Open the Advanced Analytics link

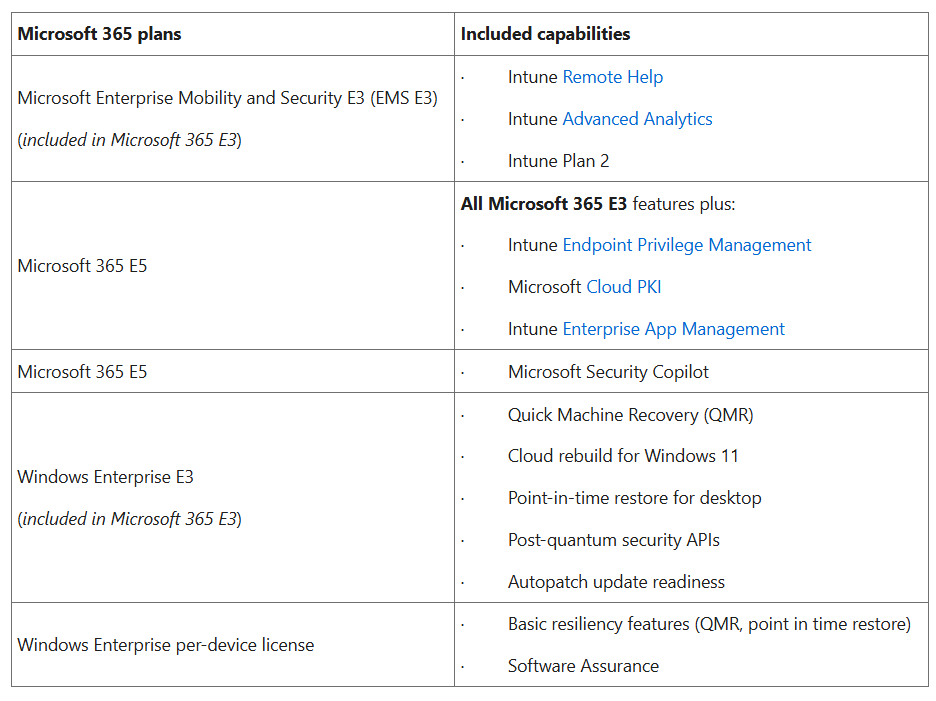click(x=637, y=119)
